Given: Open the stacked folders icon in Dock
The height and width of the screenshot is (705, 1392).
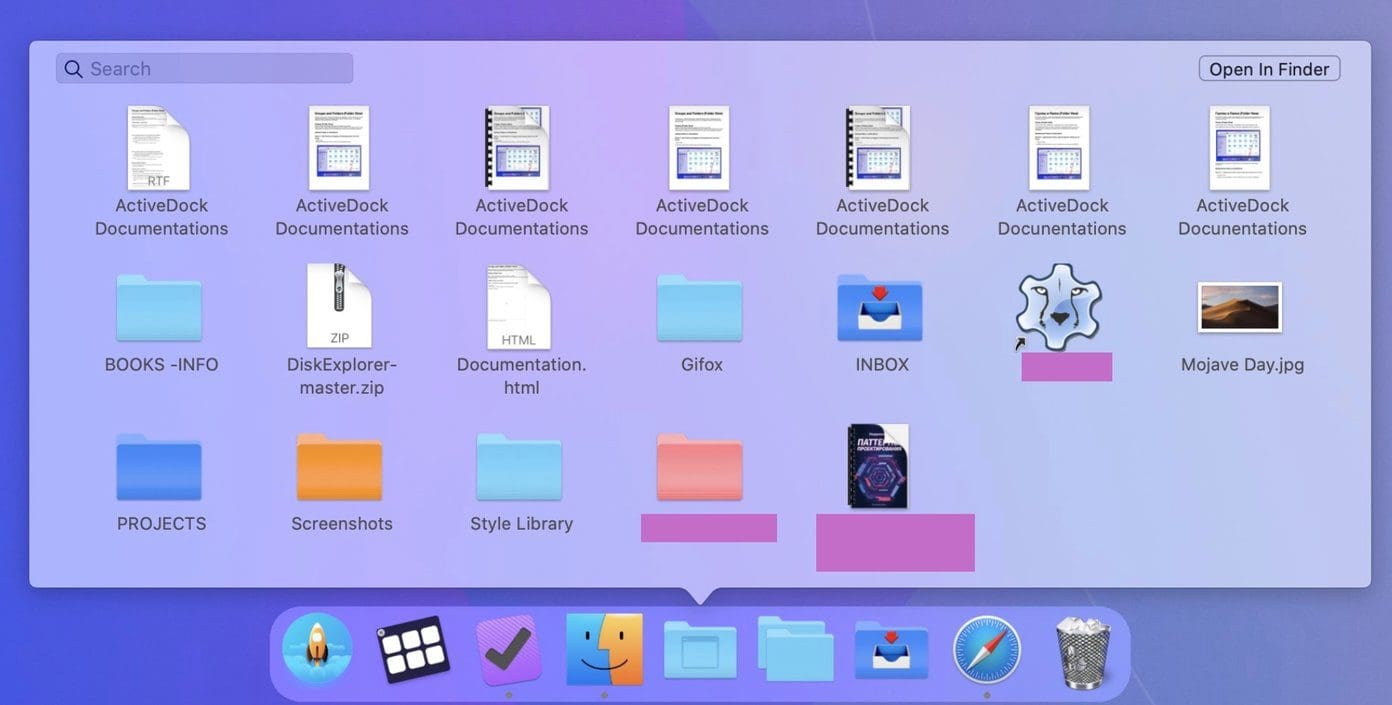Looking at the screenshot, I should pyautogui.click(x=796, y=649).
